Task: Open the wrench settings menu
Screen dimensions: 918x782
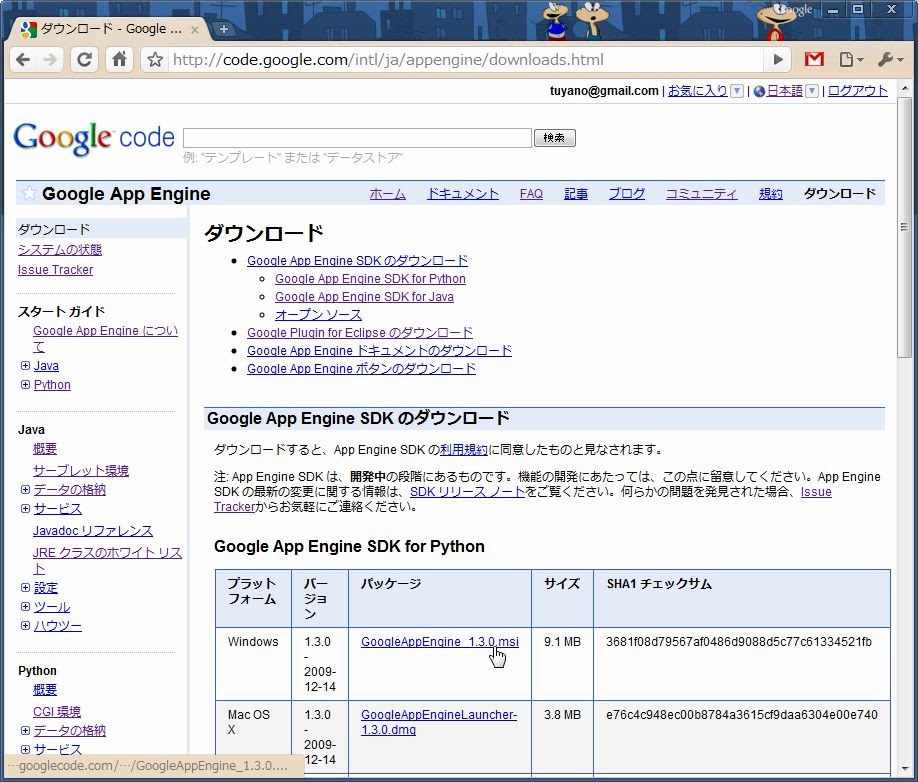Action: pos(888,60)
